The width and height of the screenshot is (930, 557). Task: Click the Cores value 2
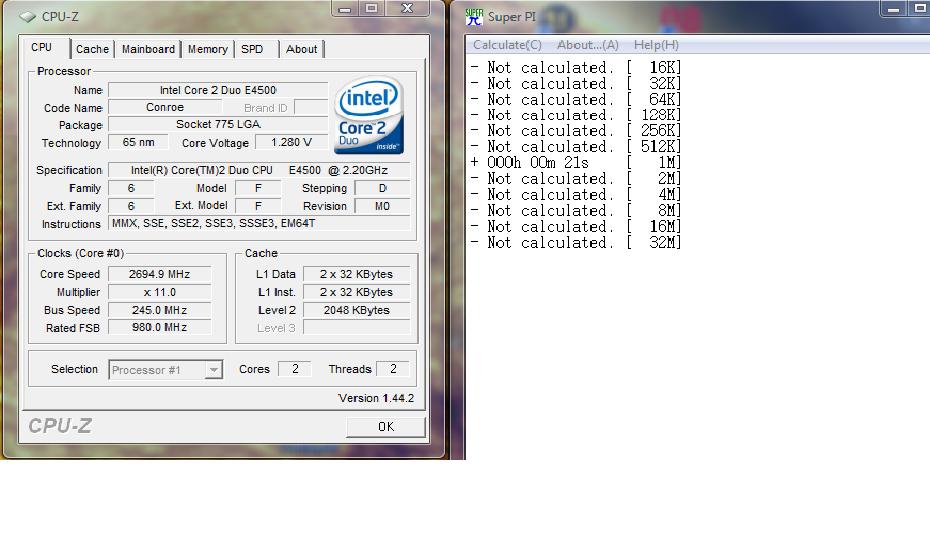pos(295,369)
